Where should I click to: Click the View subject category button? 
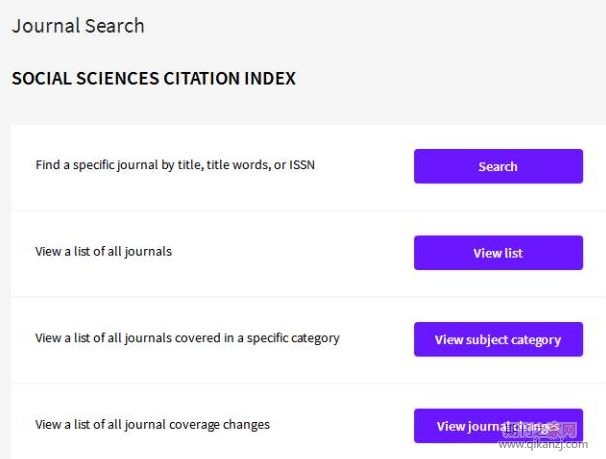(498, 339)
